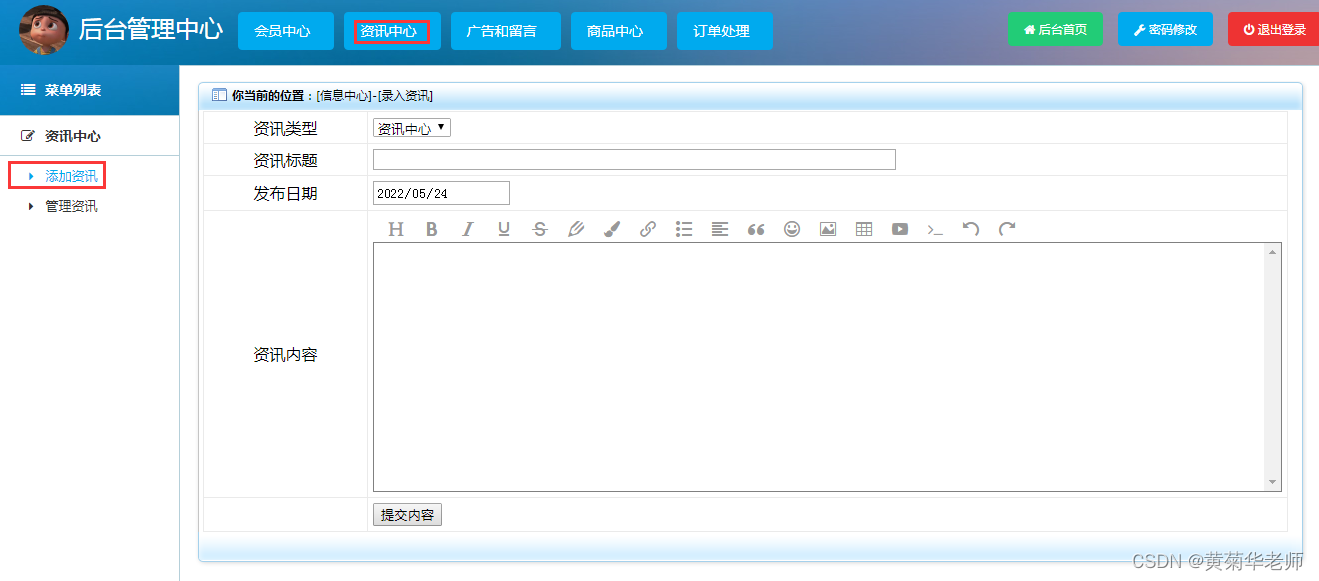Image resolution: width=1319 pixels, height=581 pixels.
Task: Open the 资讯类型 dropdown
Action: click(x=412, y=128)
